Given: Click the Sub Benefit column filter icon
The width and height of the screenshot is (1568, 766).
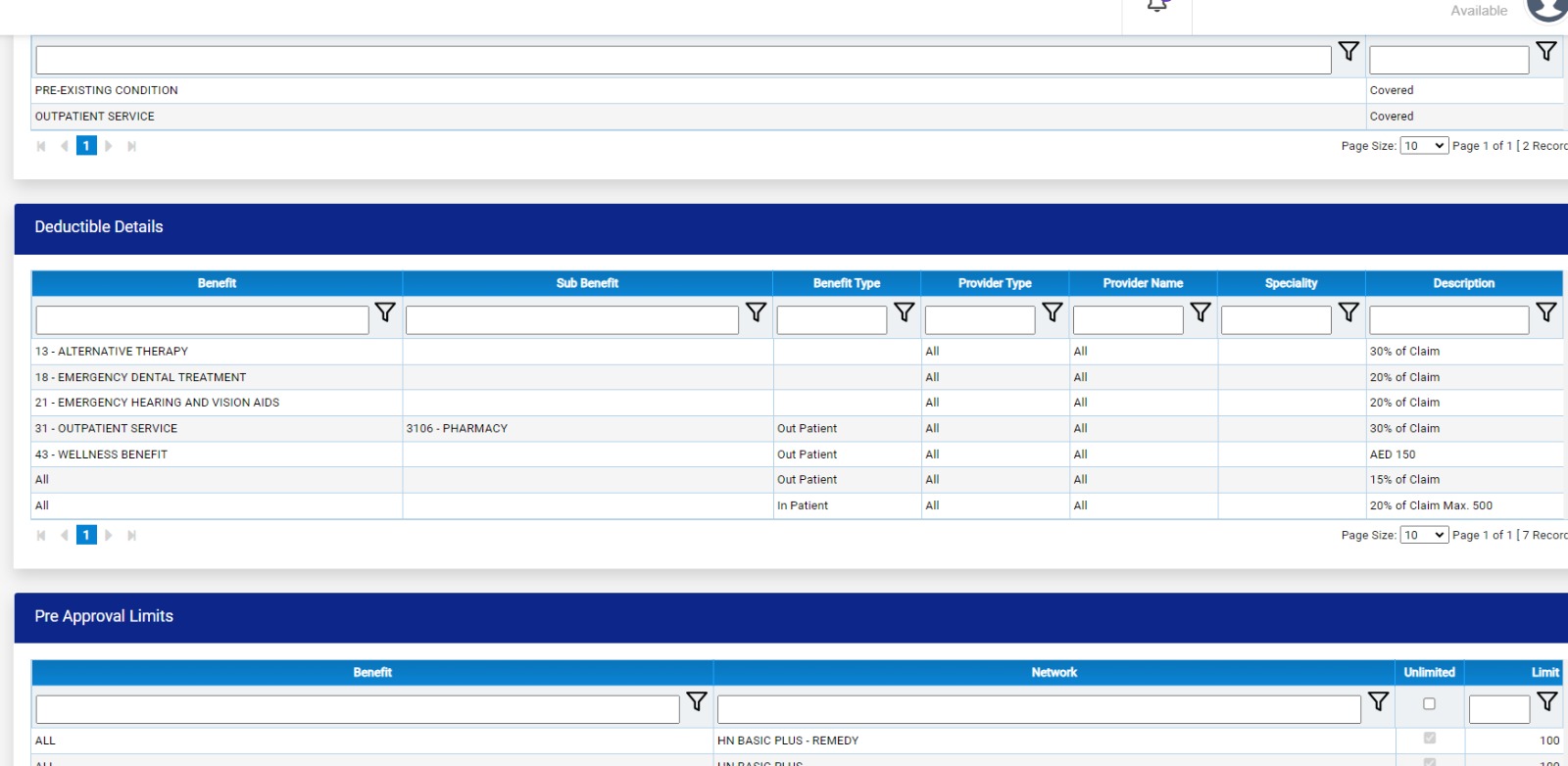Looking at the screenshot, I should point(756,312).
